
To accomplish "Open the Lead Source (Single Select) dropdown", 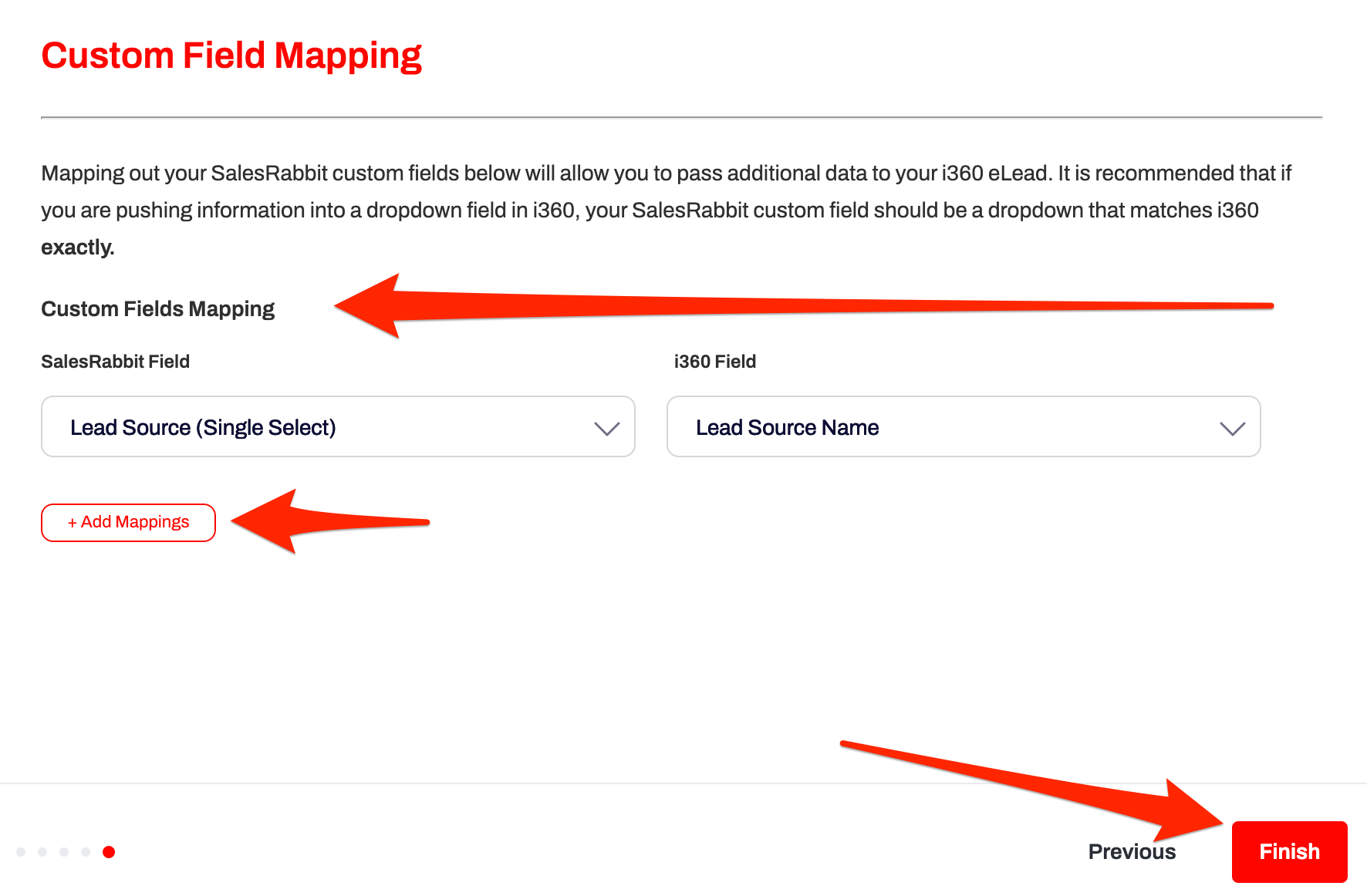I will click(x=337, y=427).
